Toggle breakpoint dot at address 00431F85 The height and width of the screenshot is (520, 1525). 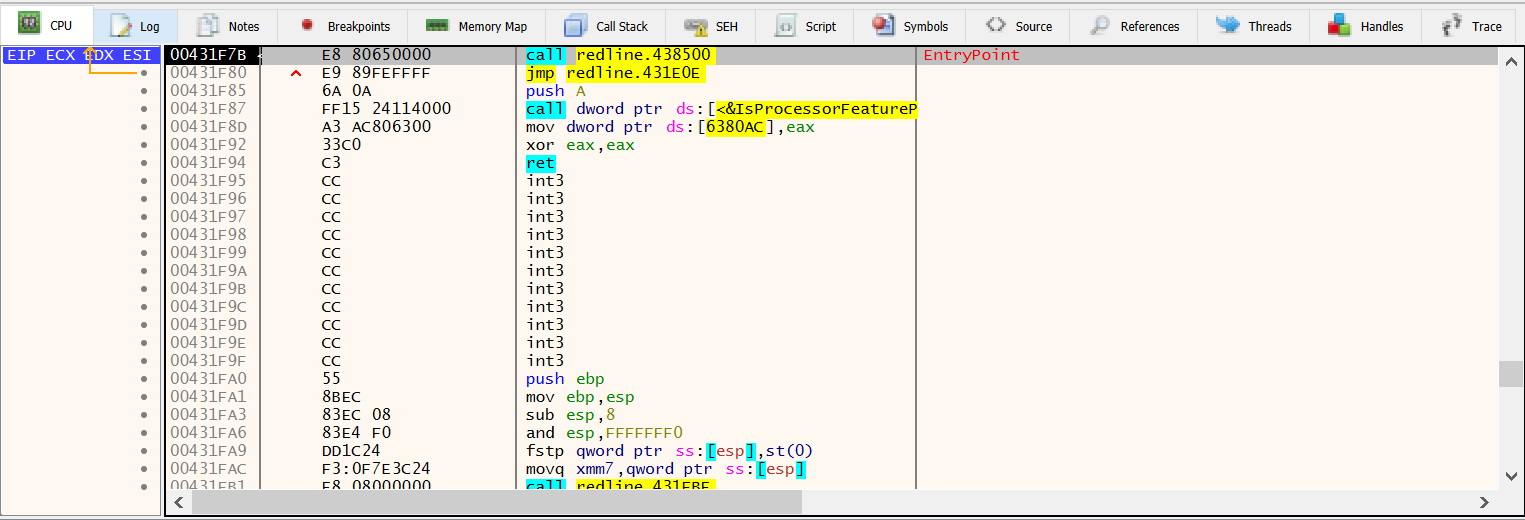tap(145, 91)
